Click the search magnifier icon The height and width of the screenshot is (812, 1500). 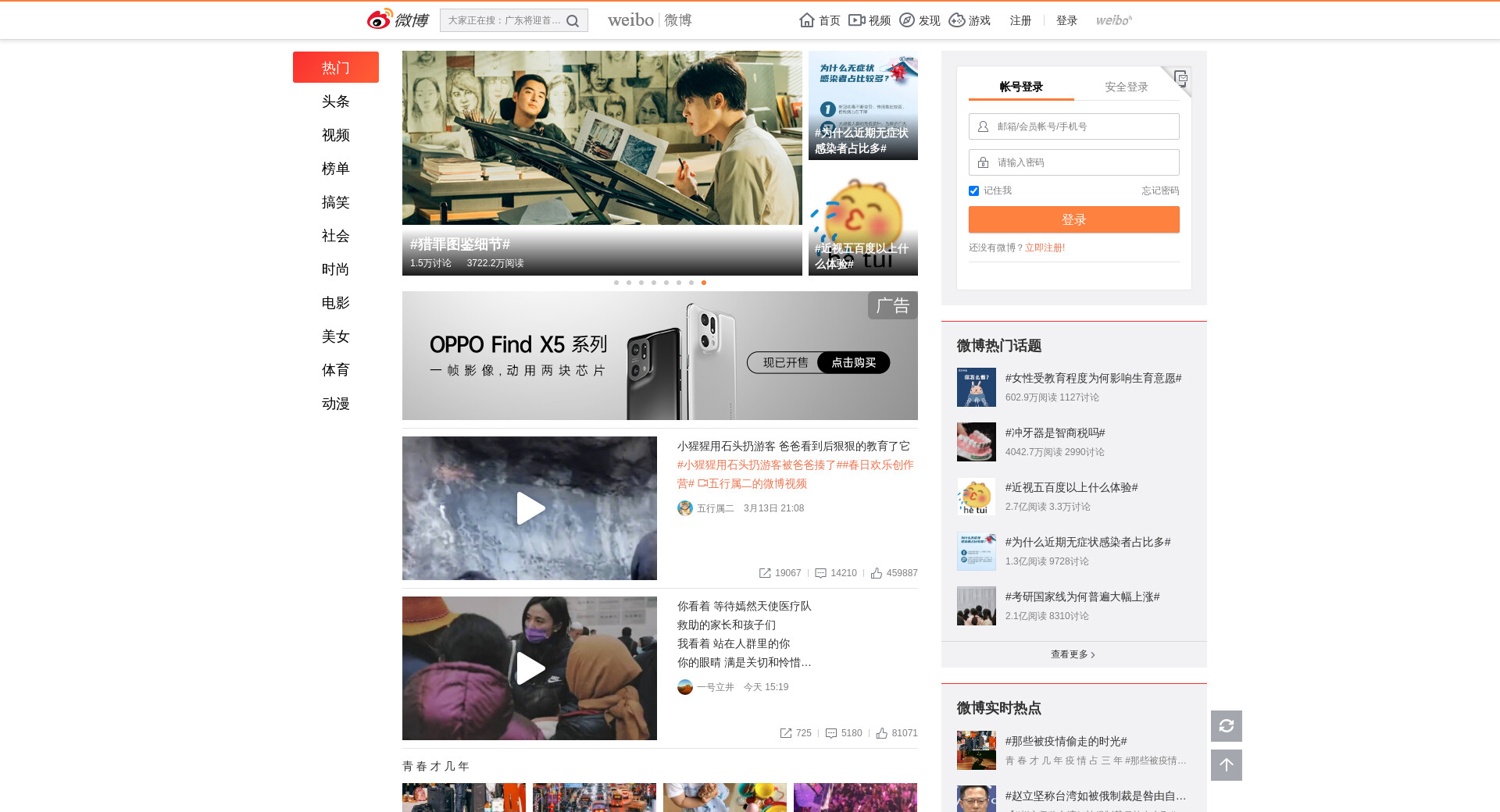573,21
